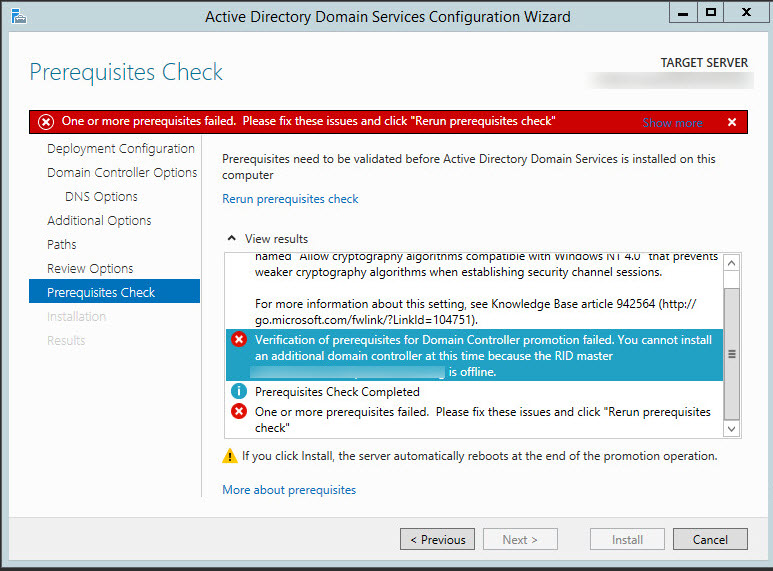The width and height of the screenshot is (773, 571).
Task: Open the Review Options step
Action: pos(90,269)
